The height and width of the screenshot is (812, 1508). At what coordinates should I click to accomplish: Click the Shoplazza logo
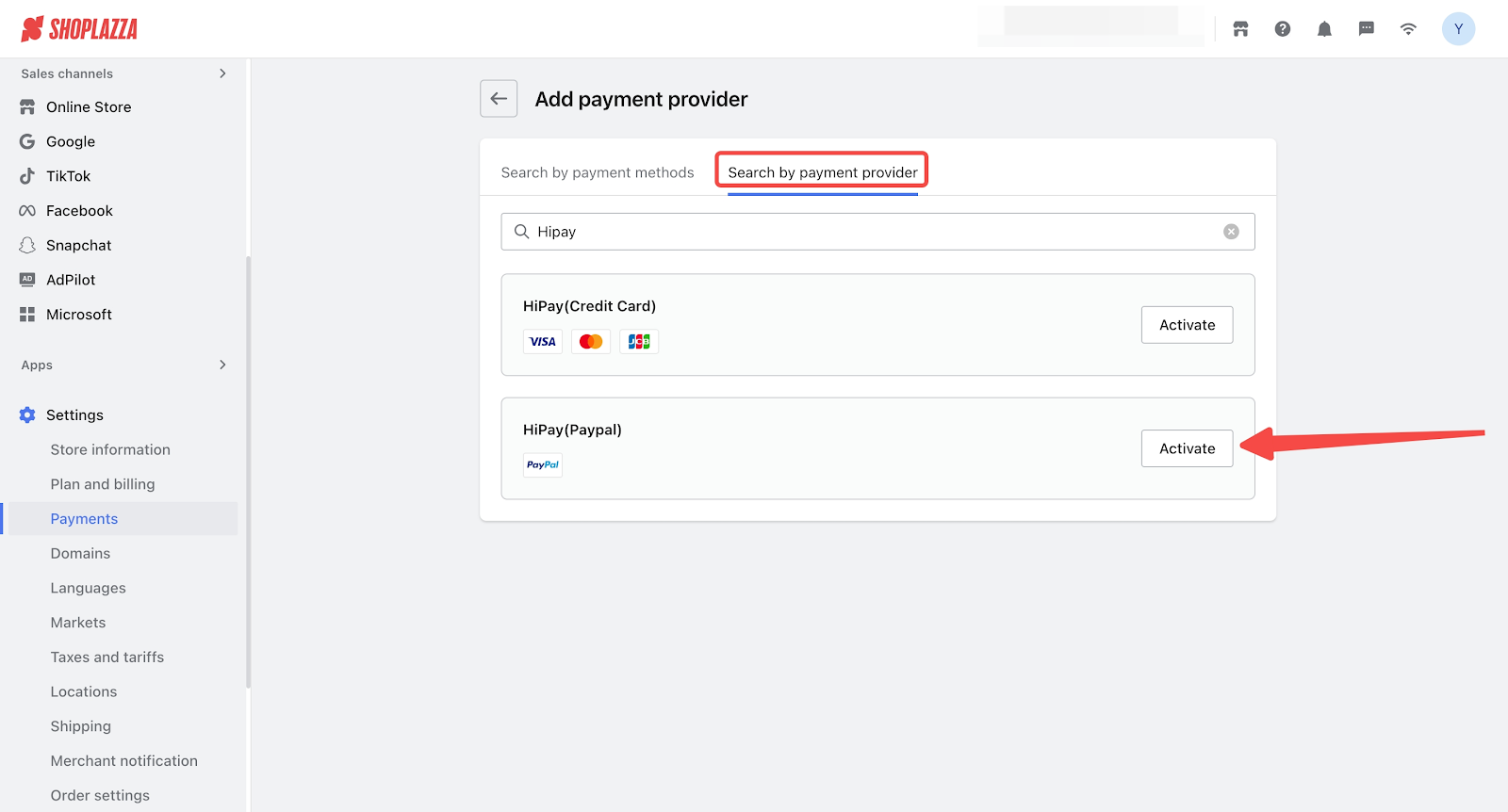point(79,29)
